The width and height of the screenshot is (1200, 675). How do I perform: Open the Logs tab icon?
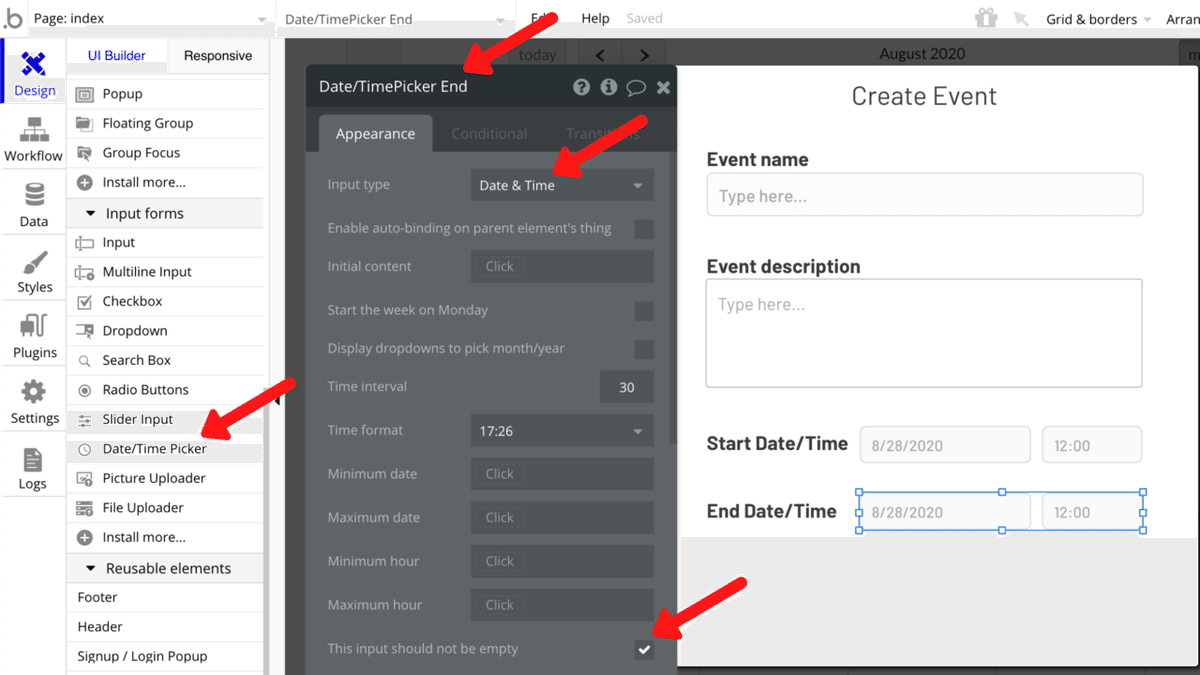point(33,468)
